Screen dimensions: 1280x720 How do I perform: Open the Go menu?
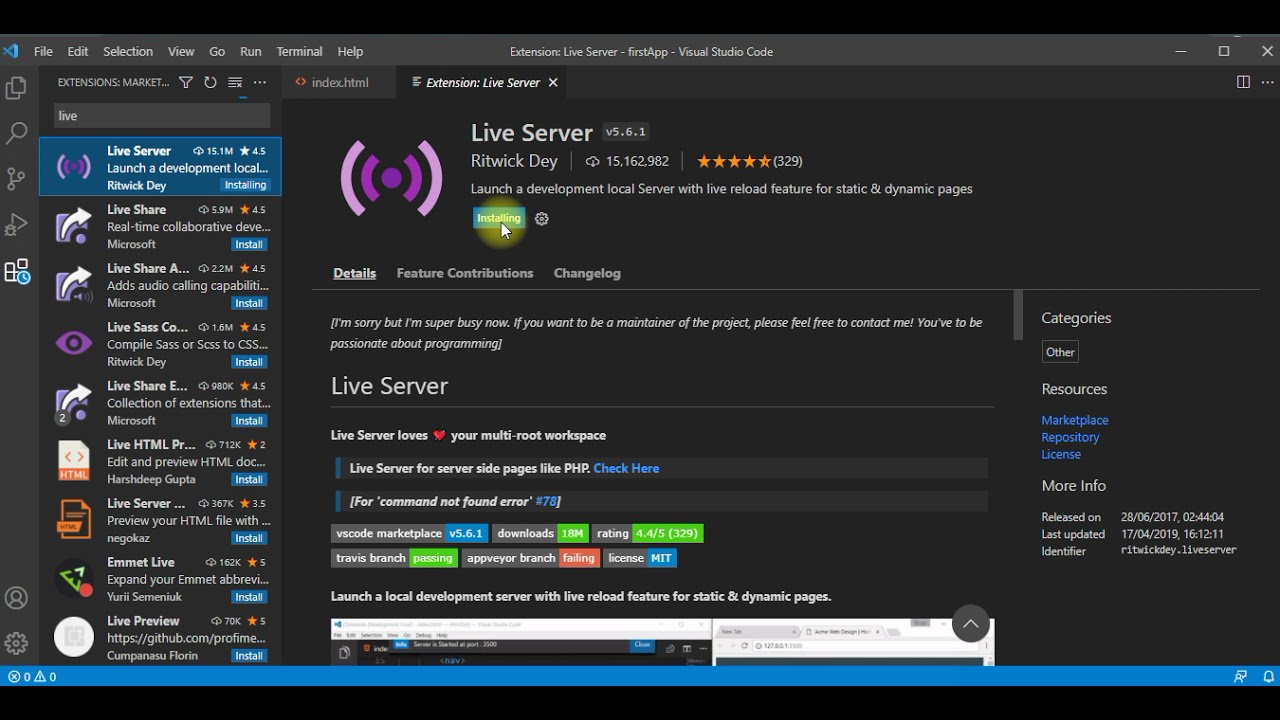(217, 51)
